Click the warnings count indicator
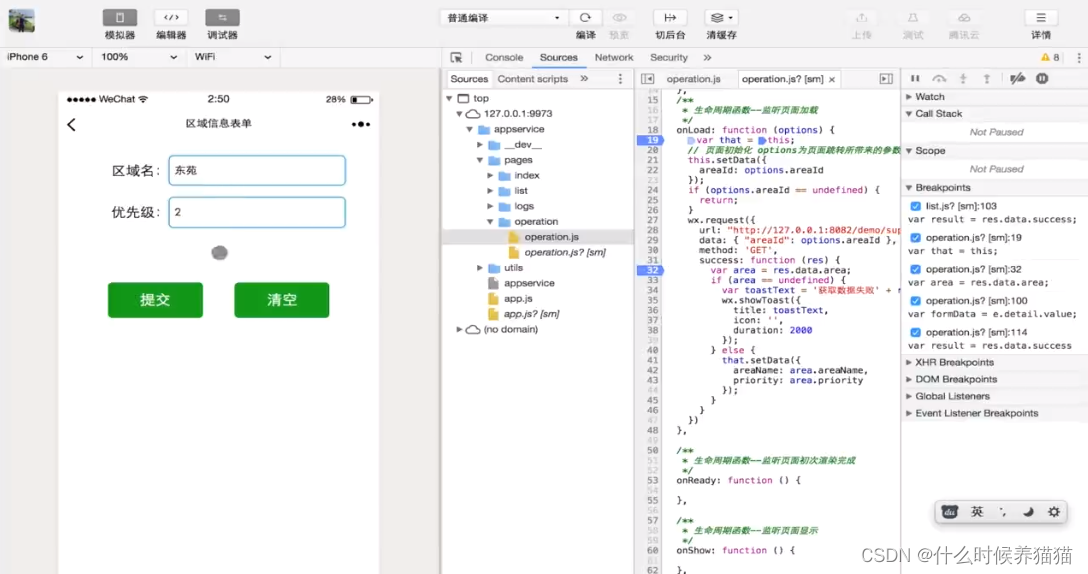This screenshot has height=574, width=1088. click(x=1050, y=58)
